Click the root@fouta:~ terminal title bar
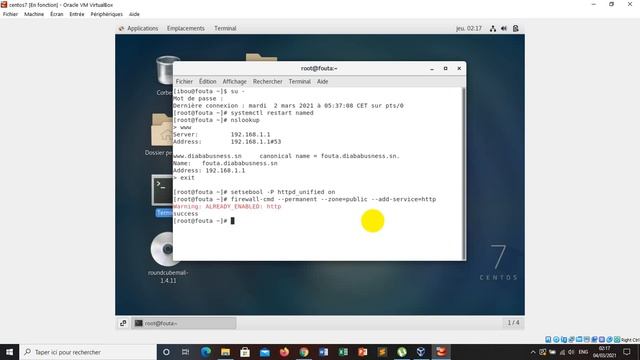The height and width of the screenshot is (360, 640). point(319,68)
